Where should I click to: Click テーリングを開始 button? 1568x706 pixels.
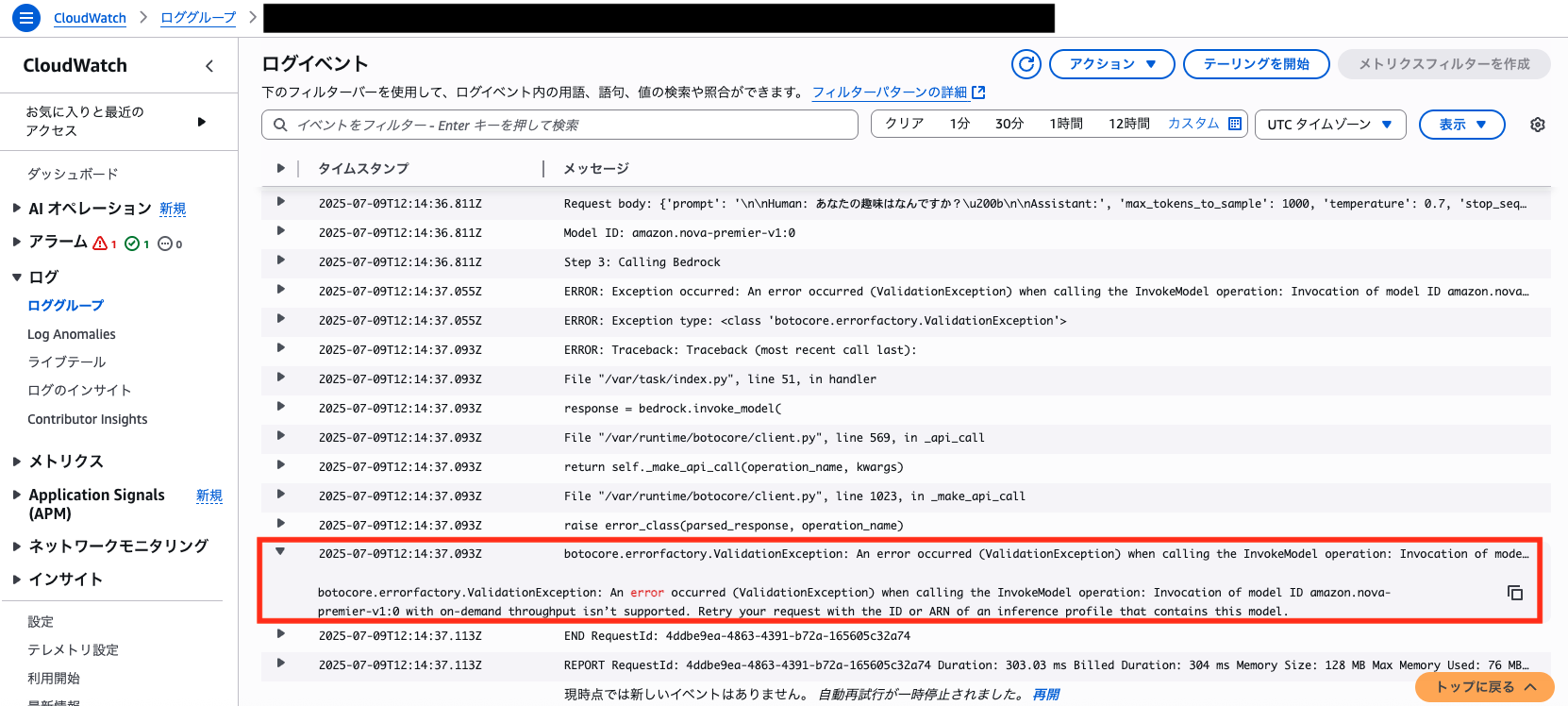tap(1256, 64)
